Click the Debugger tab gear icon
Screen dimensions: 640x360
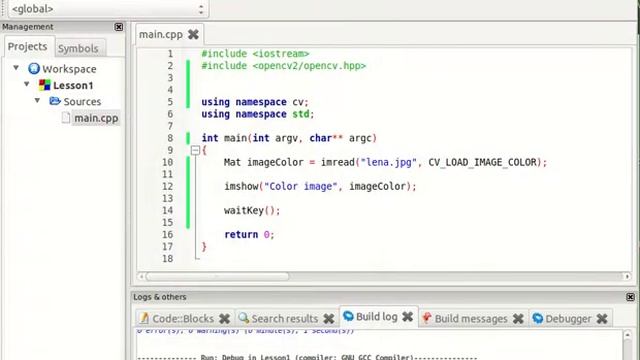pos(538,318)
